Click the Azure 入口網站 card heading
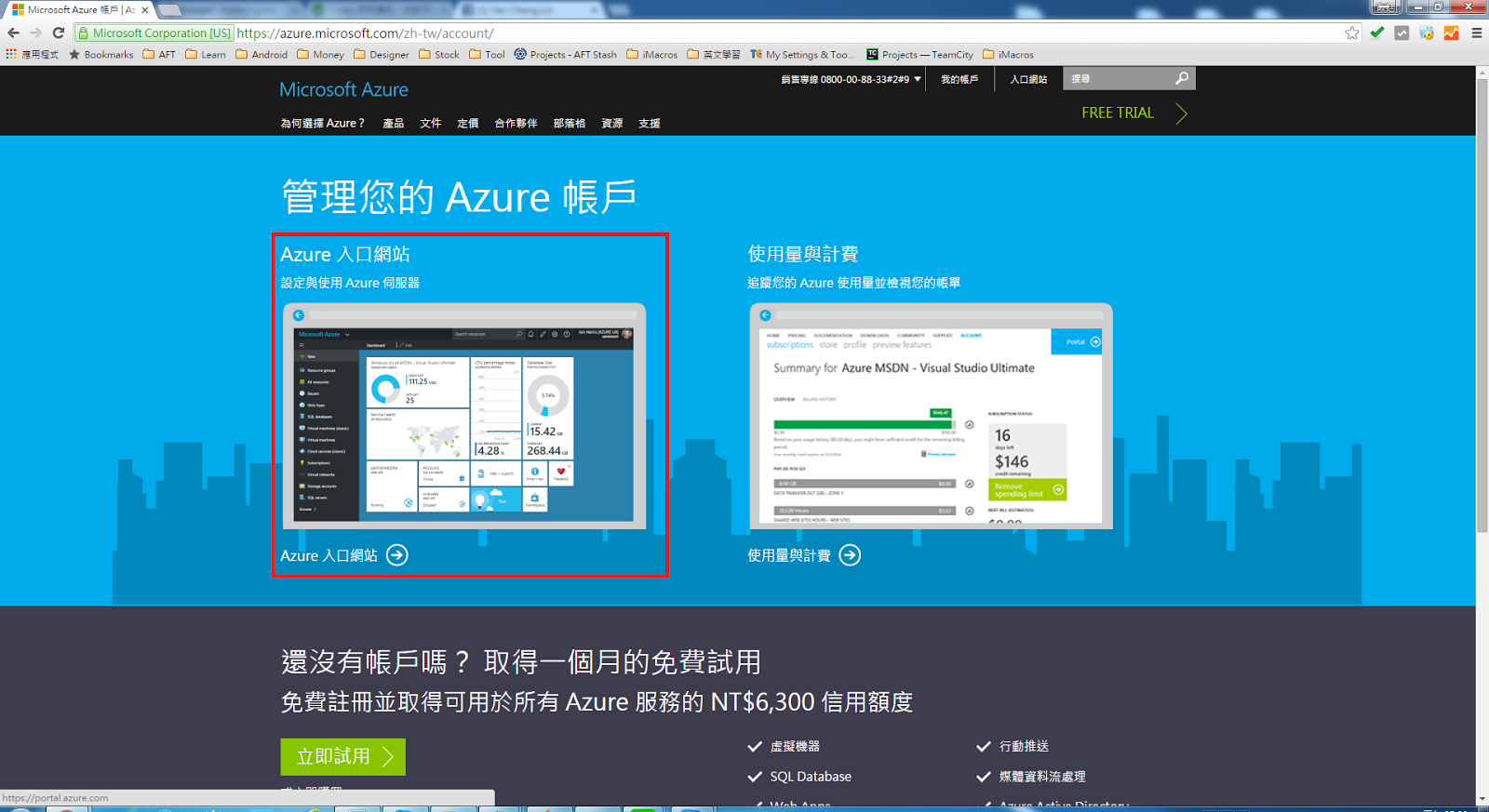 [345, 254]
